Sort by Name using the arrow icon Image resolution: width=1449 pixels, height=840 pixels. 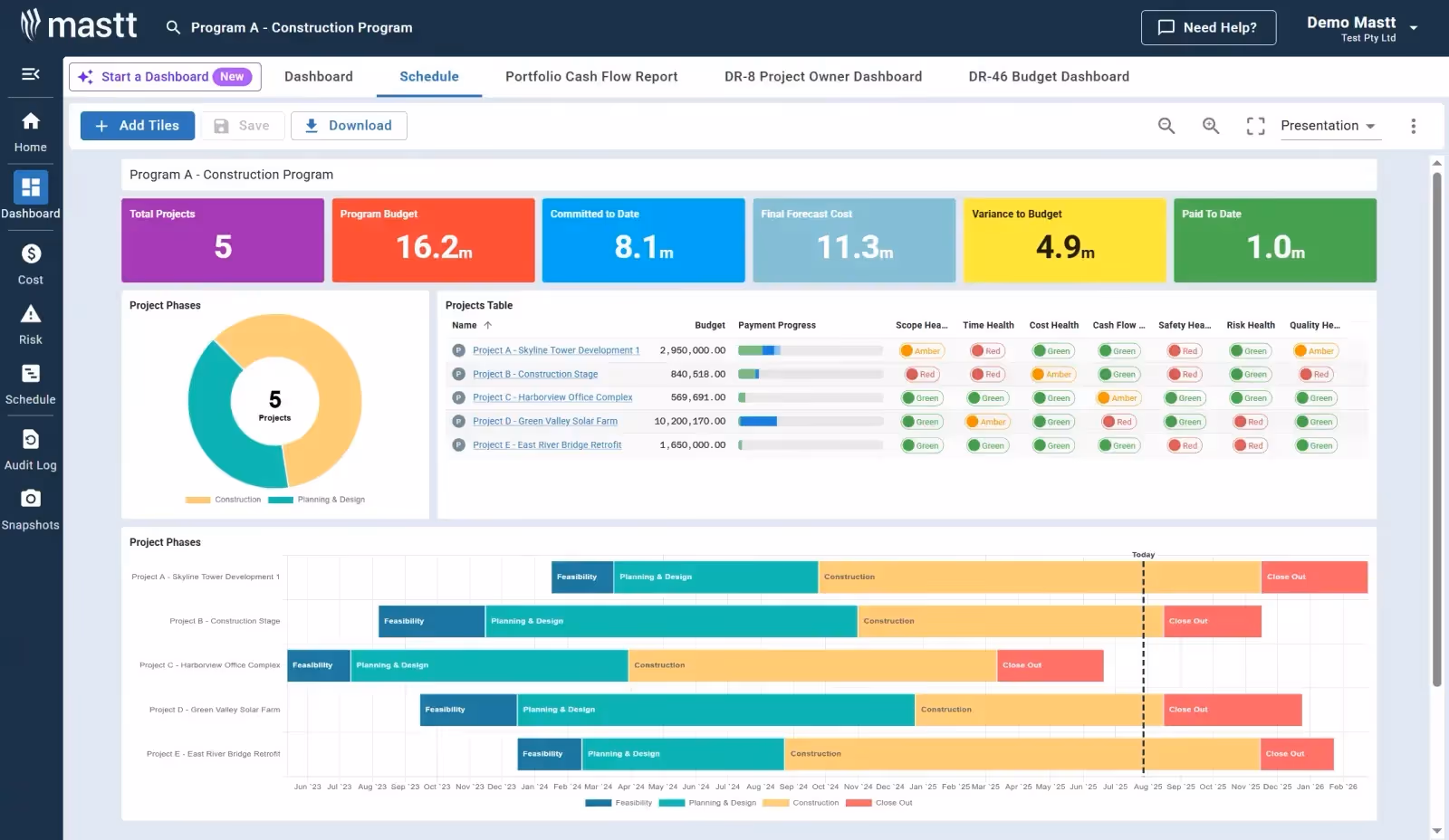point(487,325)
